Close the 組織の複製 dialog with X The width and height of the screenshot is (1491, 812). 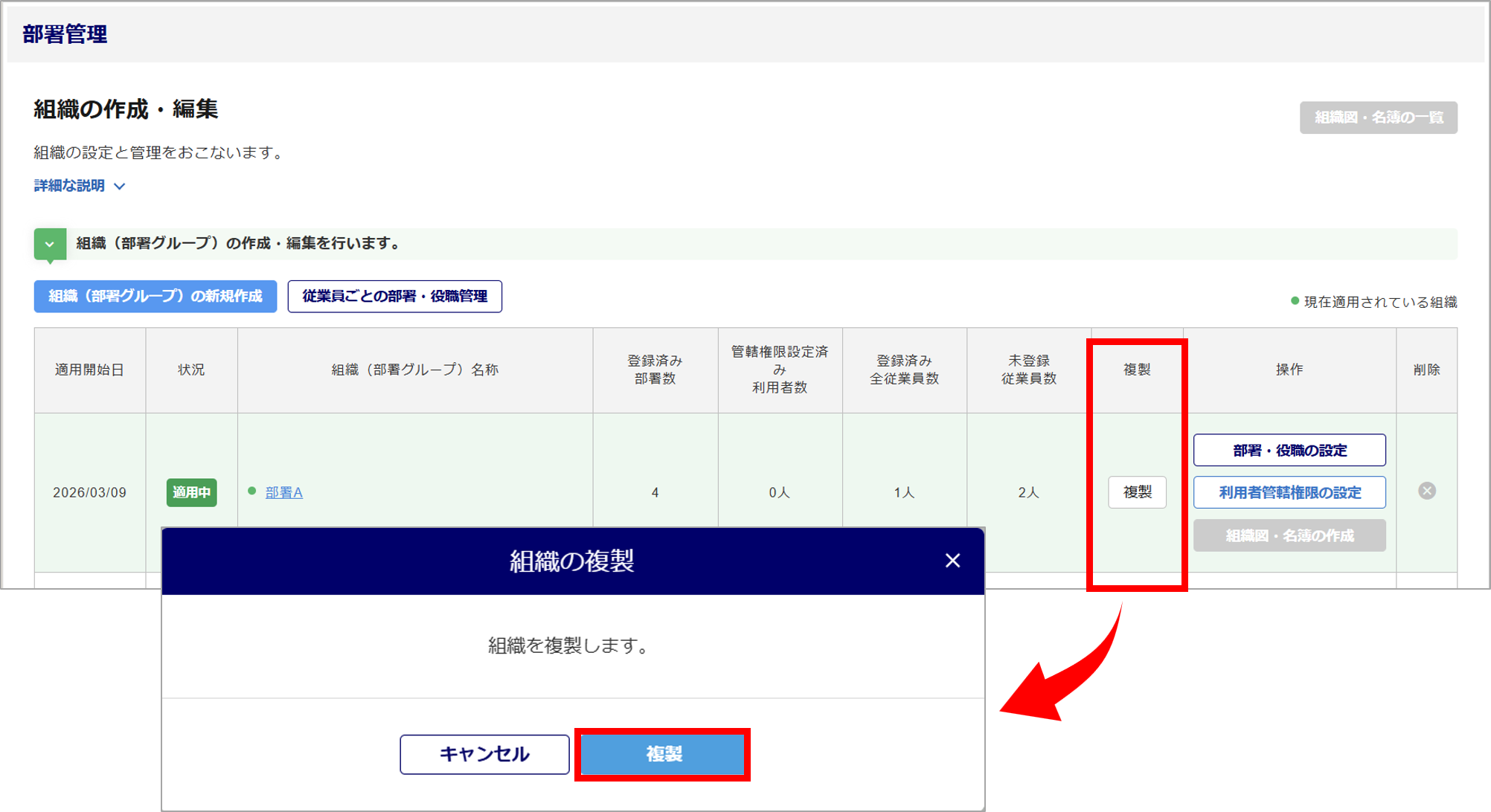click(x=952, y=561)
